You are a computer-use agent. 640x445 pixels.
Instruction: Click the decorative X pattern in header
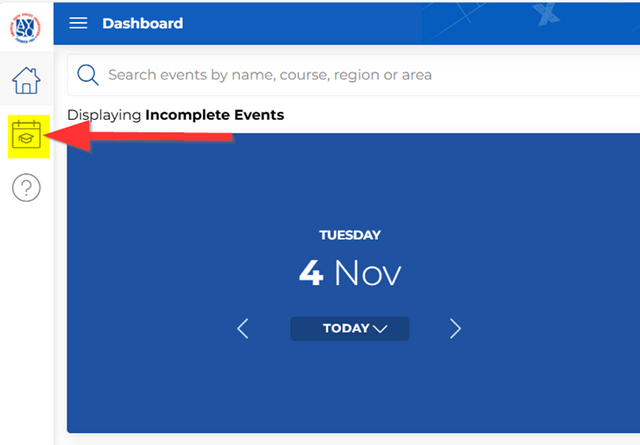pos(544,13)
